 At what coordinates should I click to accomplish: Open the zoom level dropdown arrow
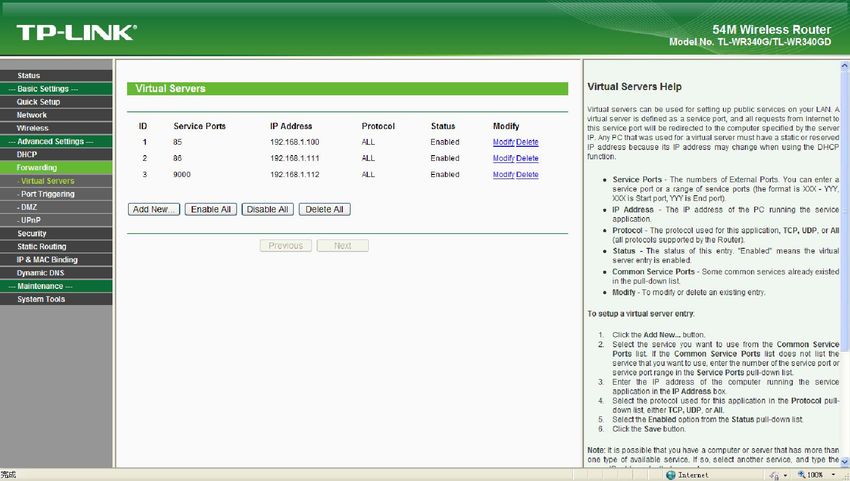(x=833, y=475)
